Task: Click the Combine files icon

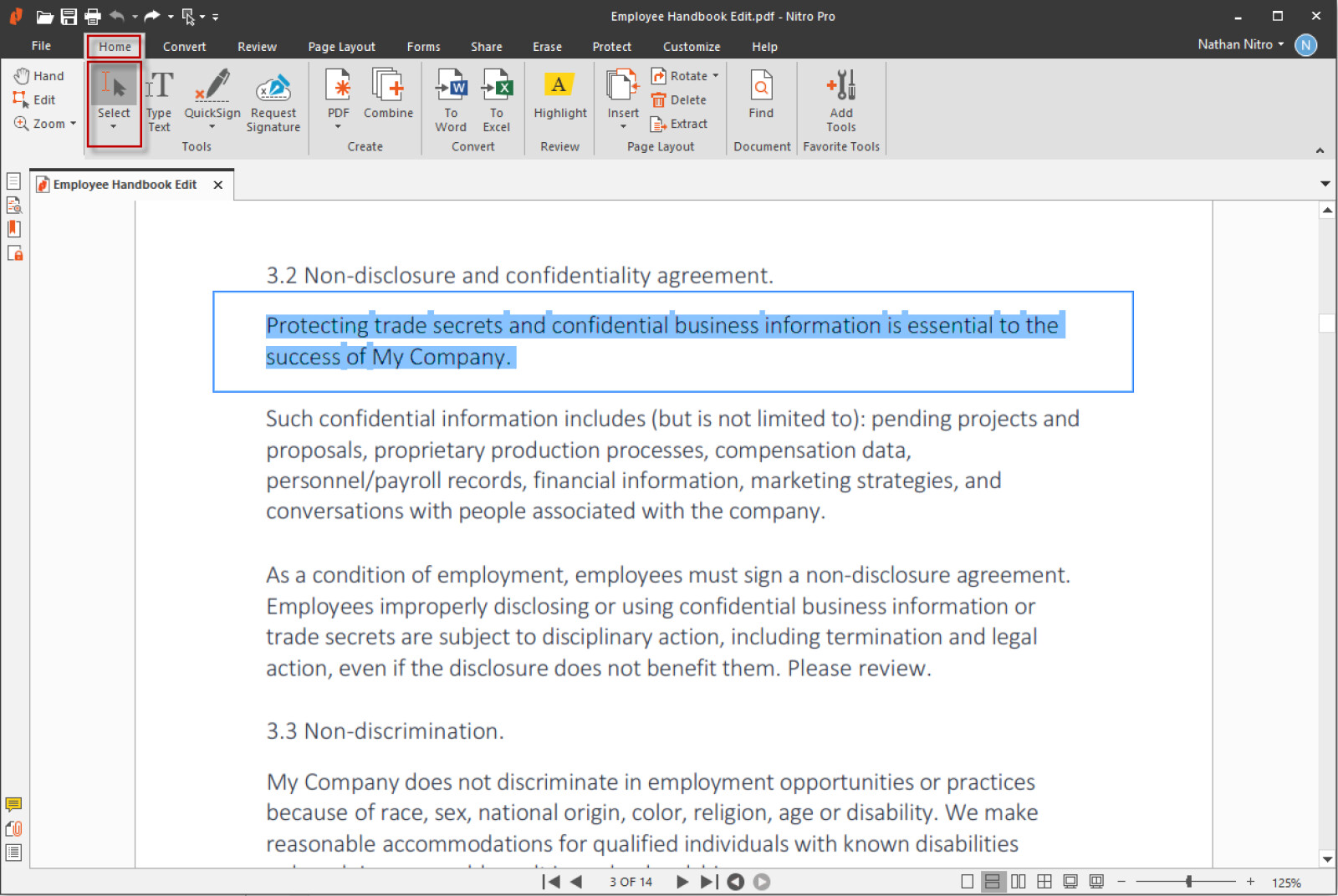Action: click(x=388, y=86)
